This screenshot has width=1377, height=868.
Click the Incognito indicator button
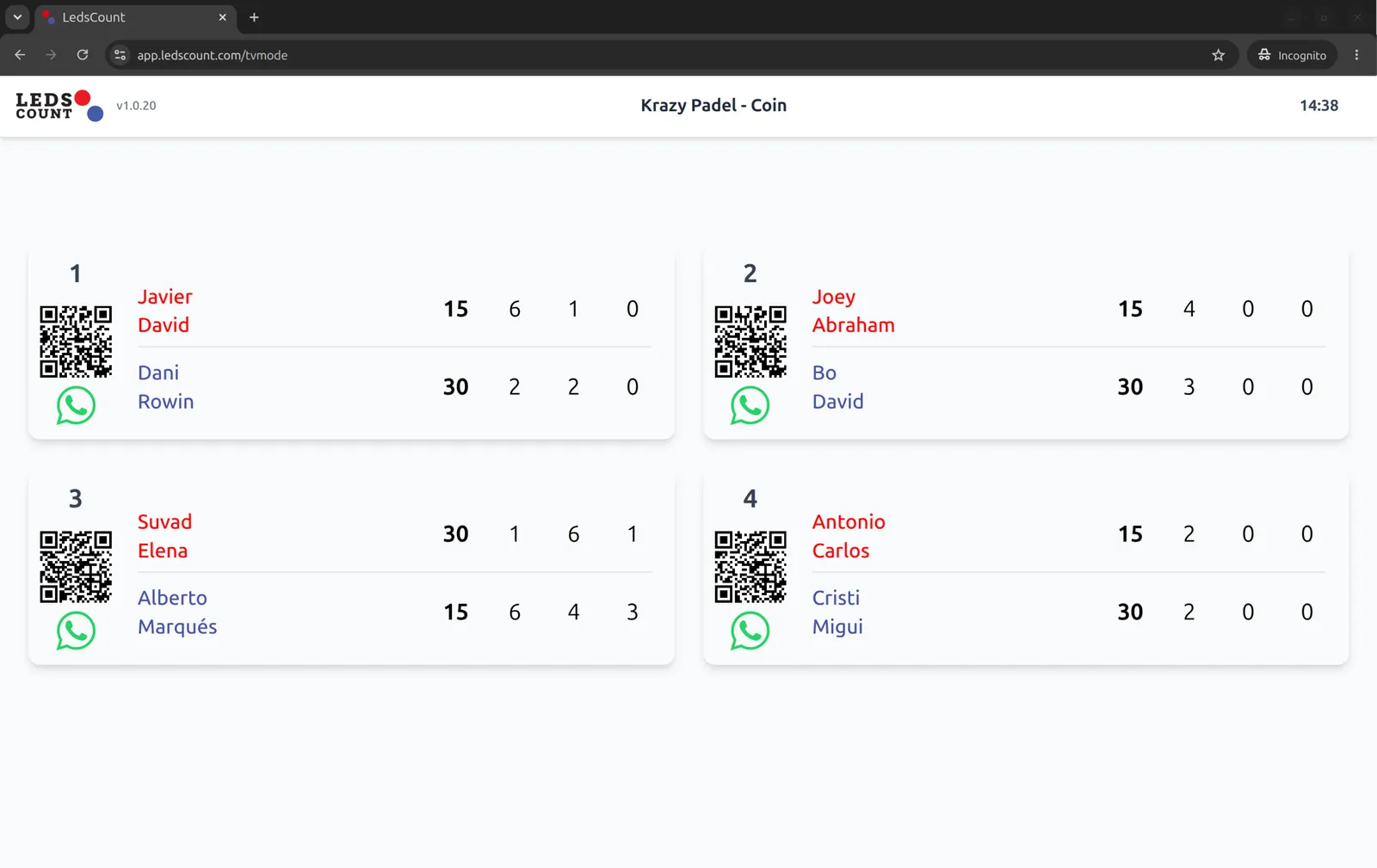1292,55
